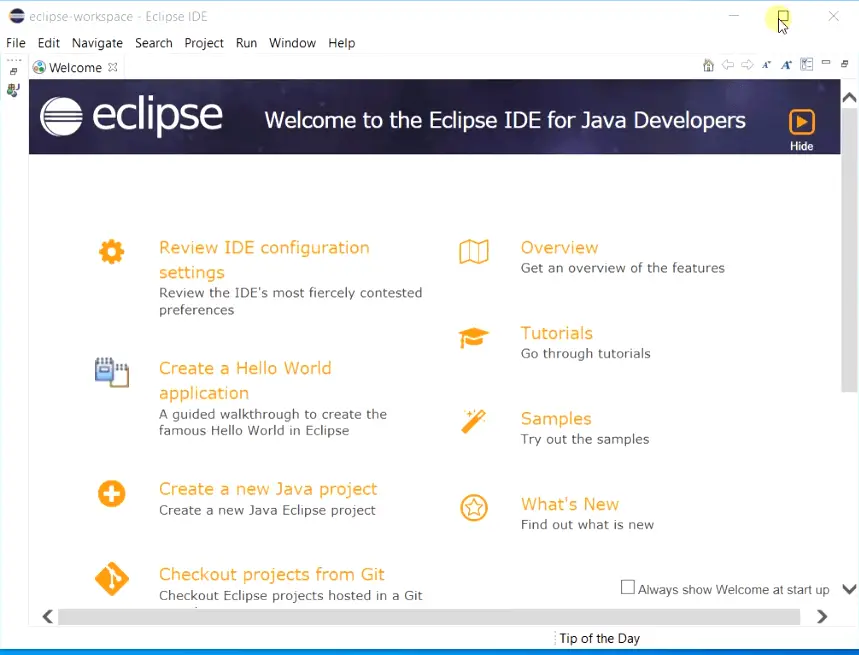Open the Package Explorer icon in the left trim

click(x=13, y=90)
